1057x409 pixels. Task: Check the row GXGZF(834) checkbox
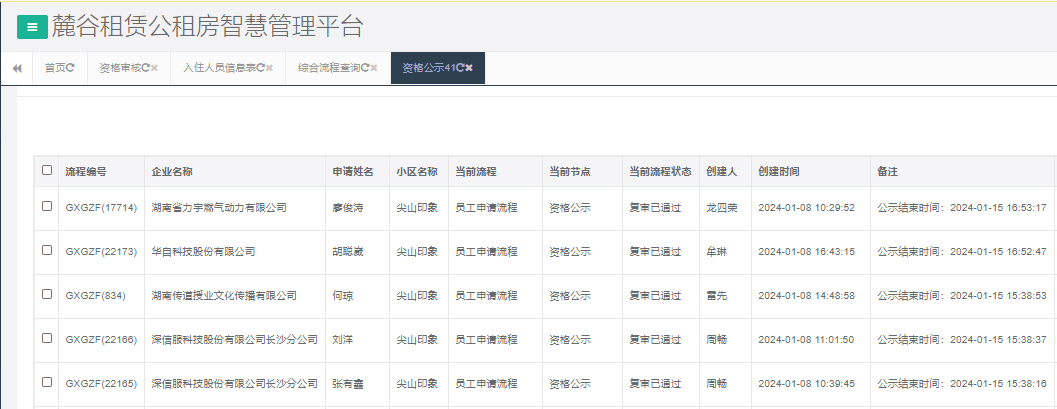pyautogui.click(x=47, y=294)
